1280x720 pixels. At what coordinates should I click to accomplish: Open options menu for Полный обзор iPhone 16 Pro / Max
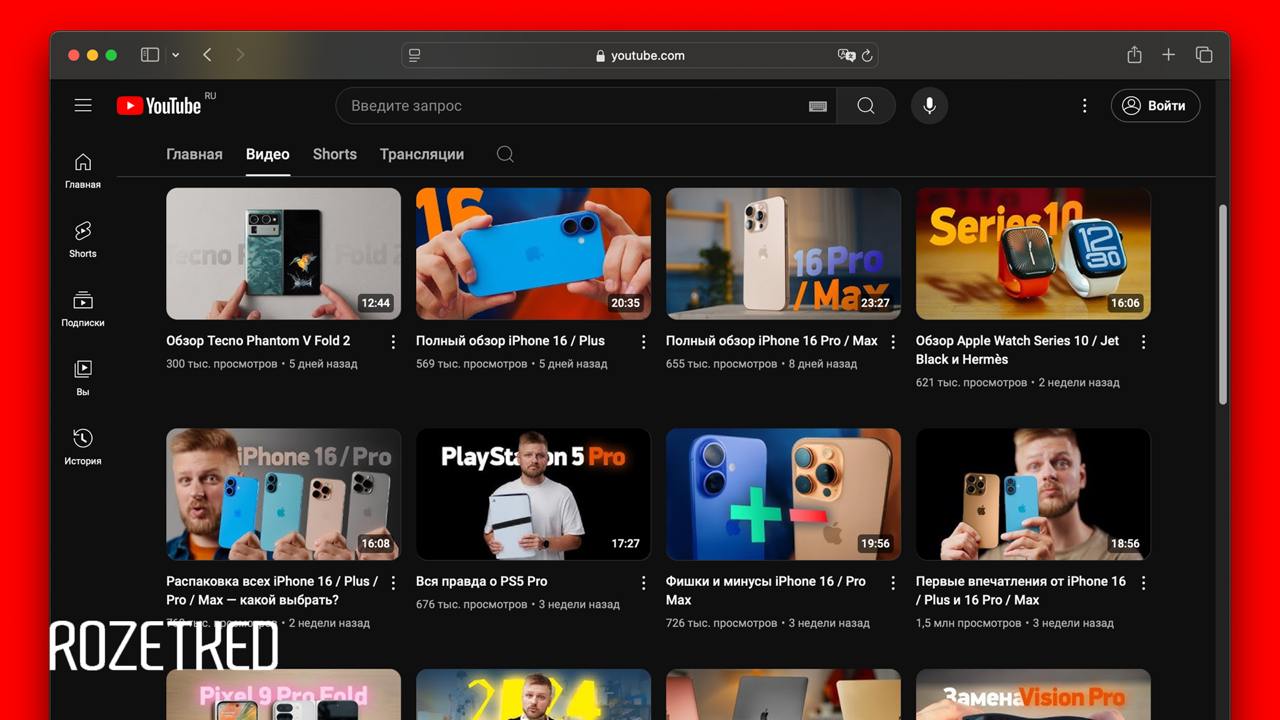pyautogui.click(x=893, y=342)
